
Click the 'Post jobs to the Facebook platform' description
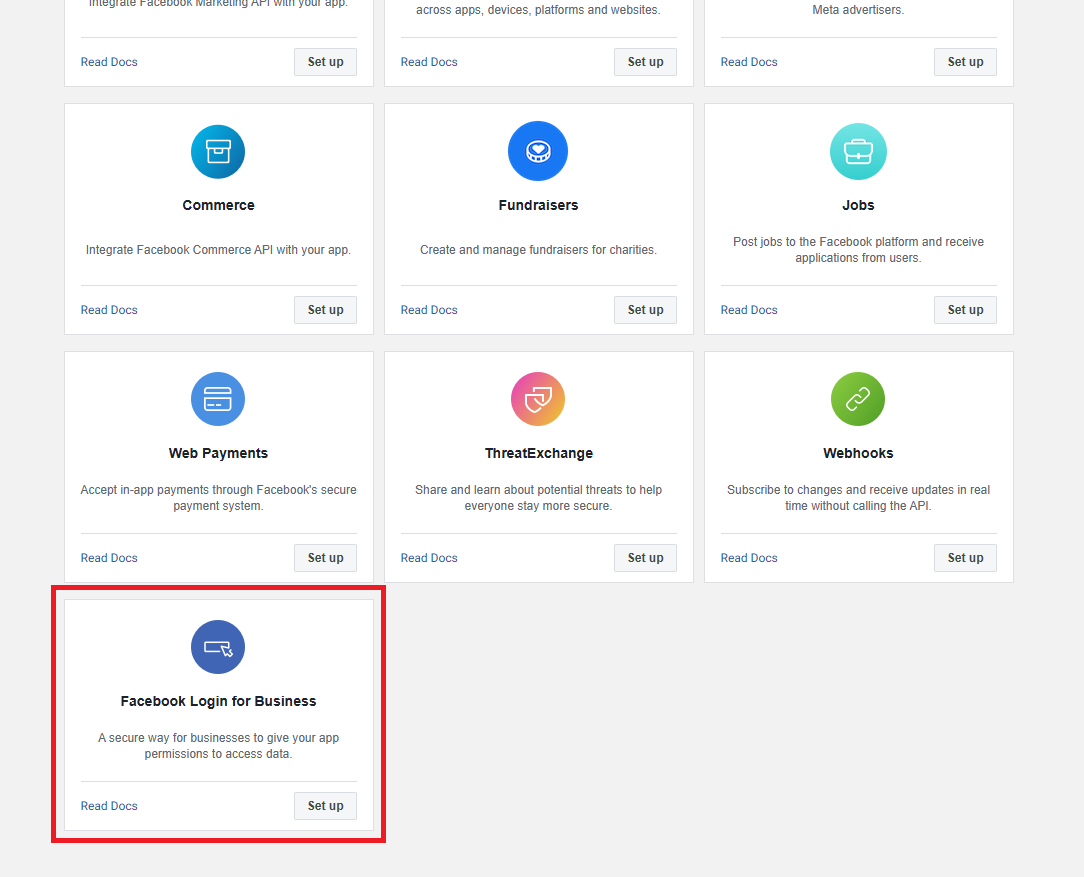tap(858, 249)
